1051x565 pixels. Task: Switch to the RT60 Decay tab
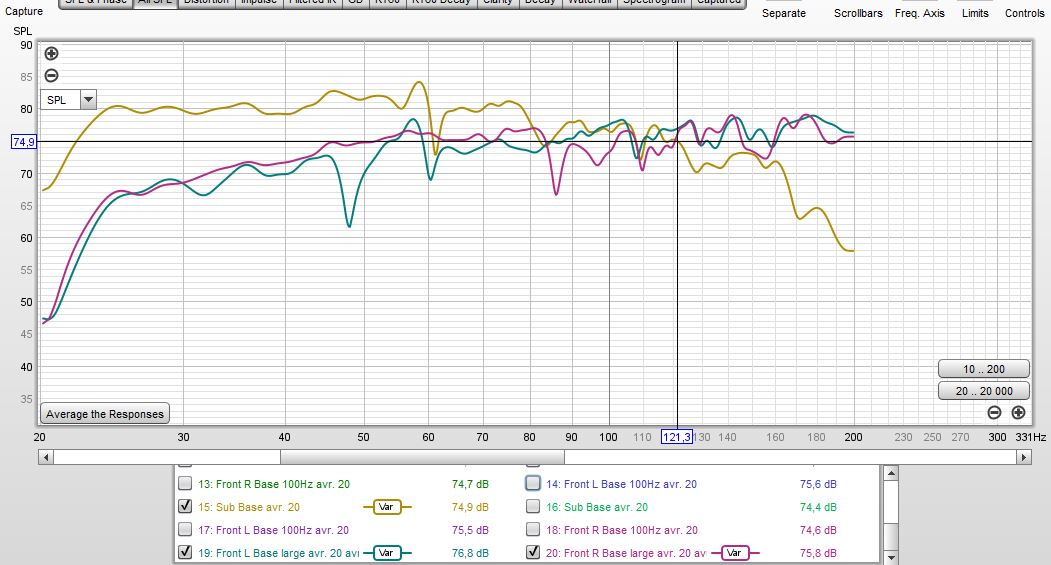pos(441,3)
